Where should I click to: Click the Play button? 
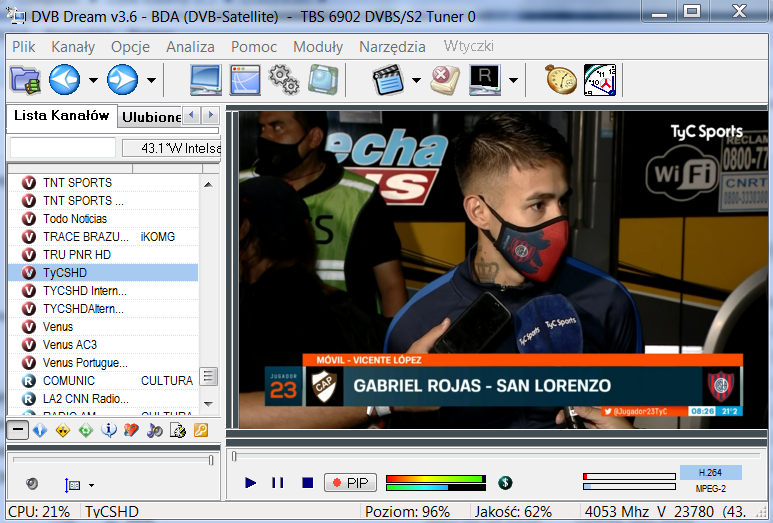click(x=250, y=483)
